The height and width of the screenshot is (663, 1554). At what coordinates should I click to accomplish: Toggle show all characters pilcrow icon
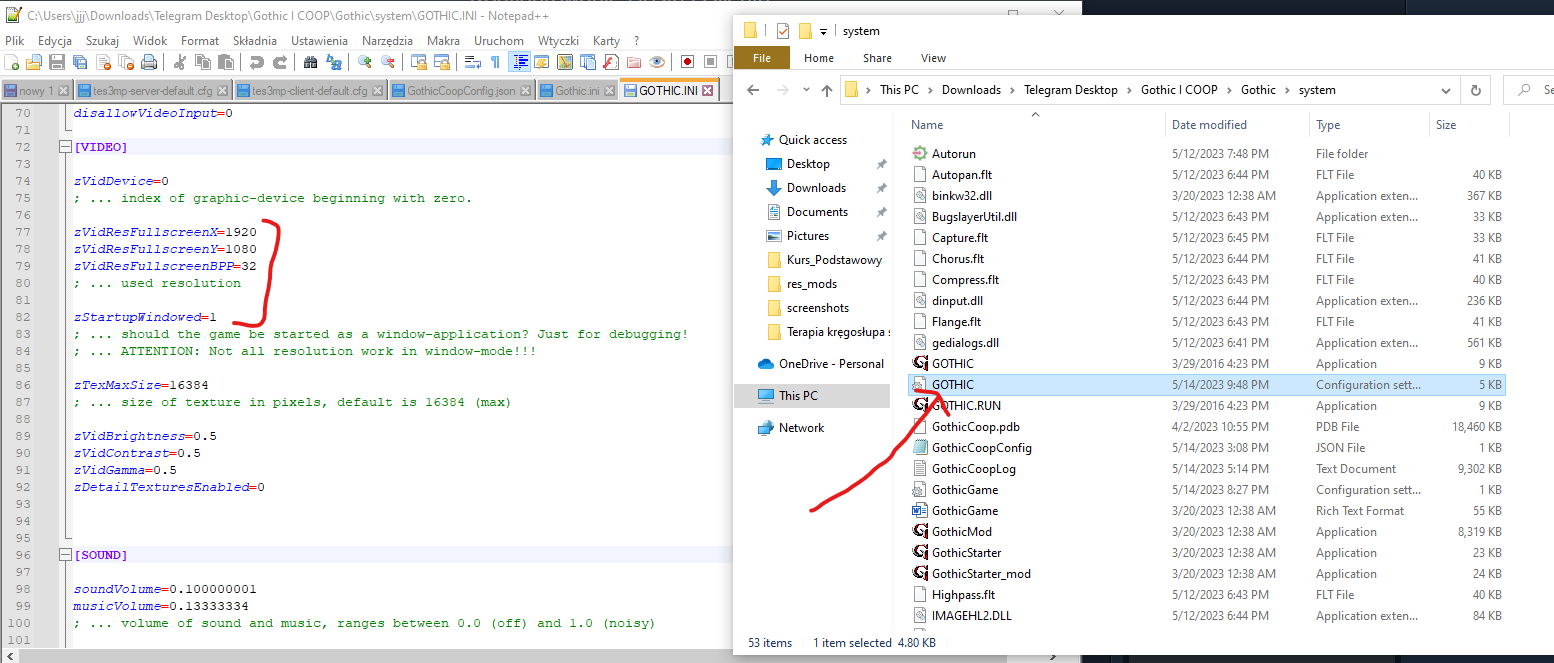point(495,62)
